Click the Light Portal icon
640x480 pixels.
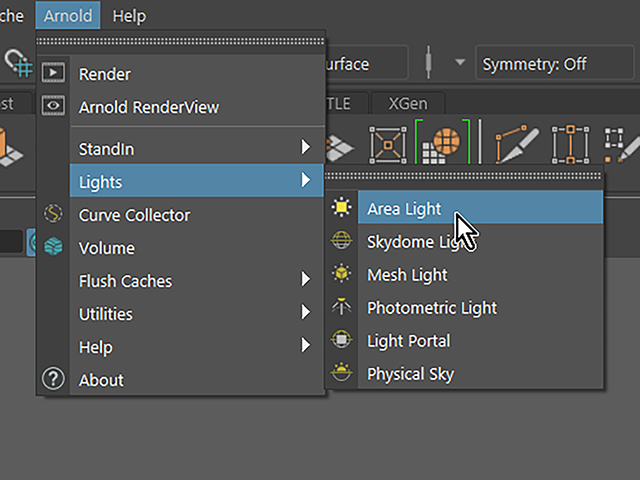click(341, 339)
